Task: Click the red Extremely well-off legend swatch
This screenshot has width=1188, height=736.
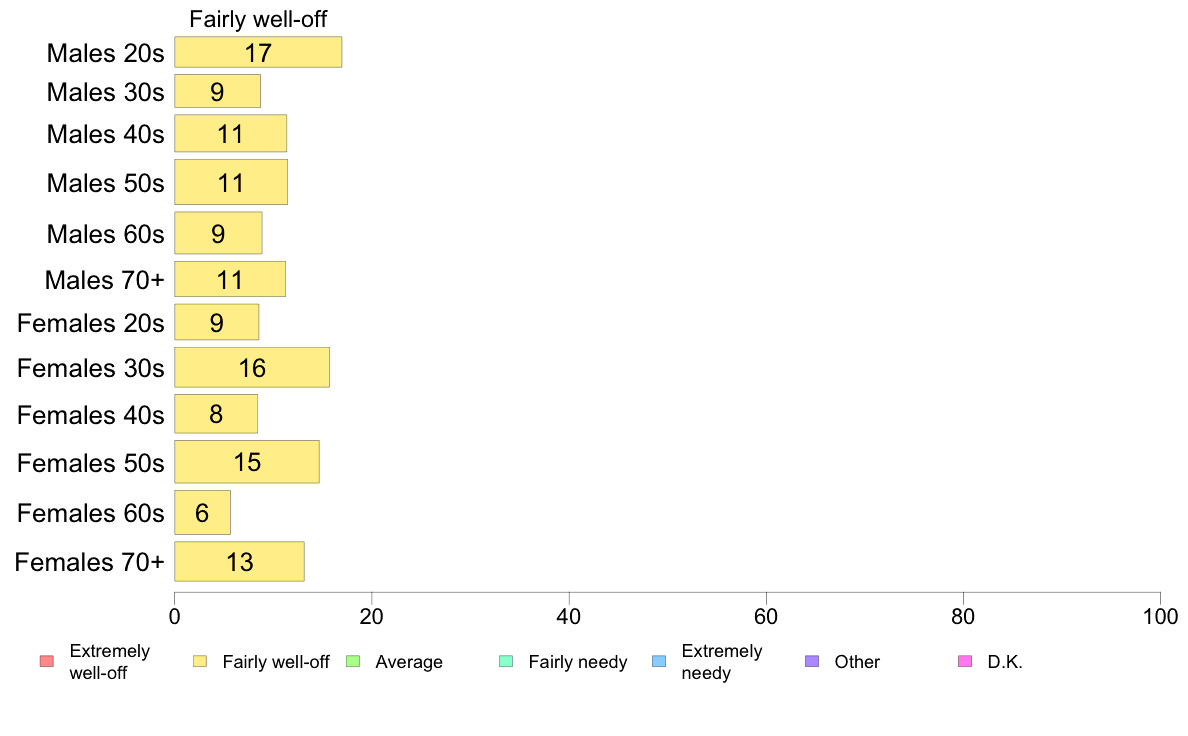Action: [46, 661]
